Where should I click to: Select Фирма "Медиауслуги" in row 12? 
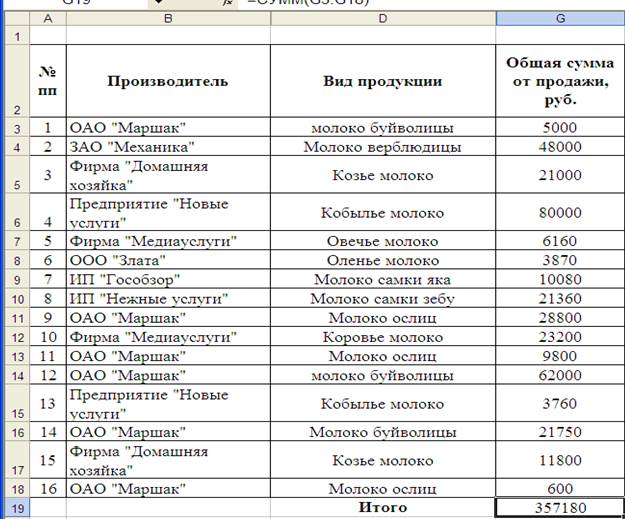[168, 337]
